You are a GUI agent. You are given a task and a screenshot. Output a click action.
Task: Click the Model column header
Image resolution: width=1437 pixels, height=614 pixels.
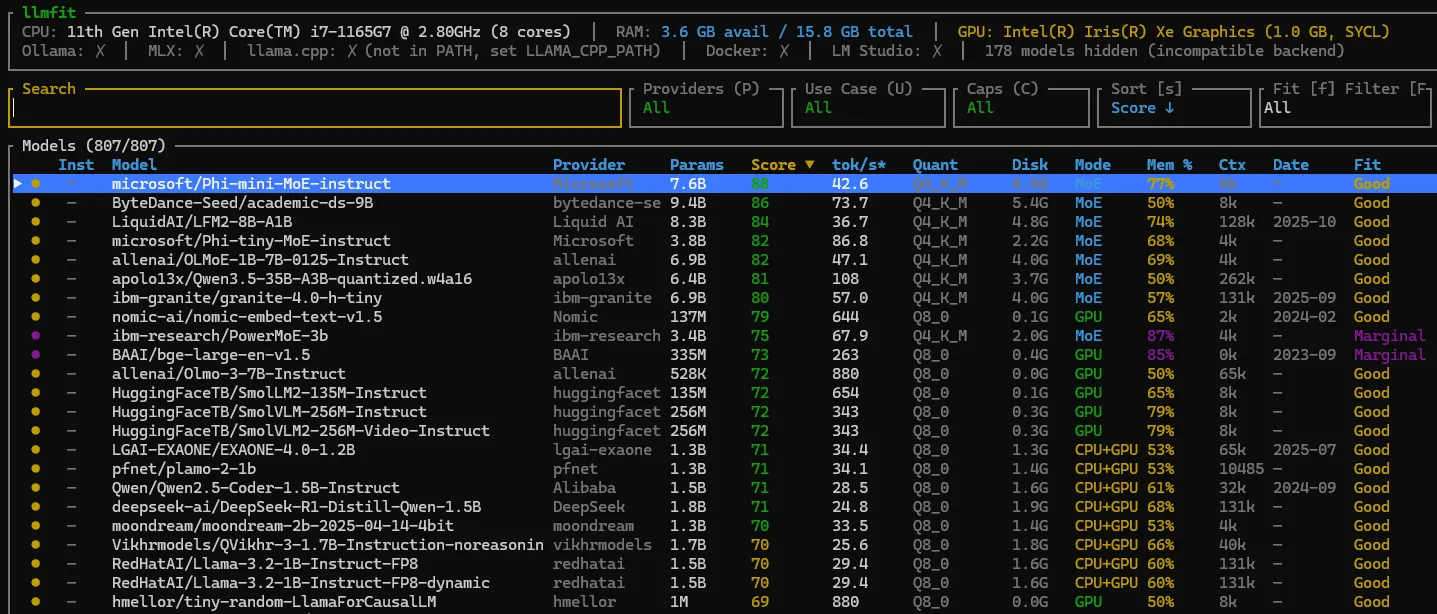134,165
